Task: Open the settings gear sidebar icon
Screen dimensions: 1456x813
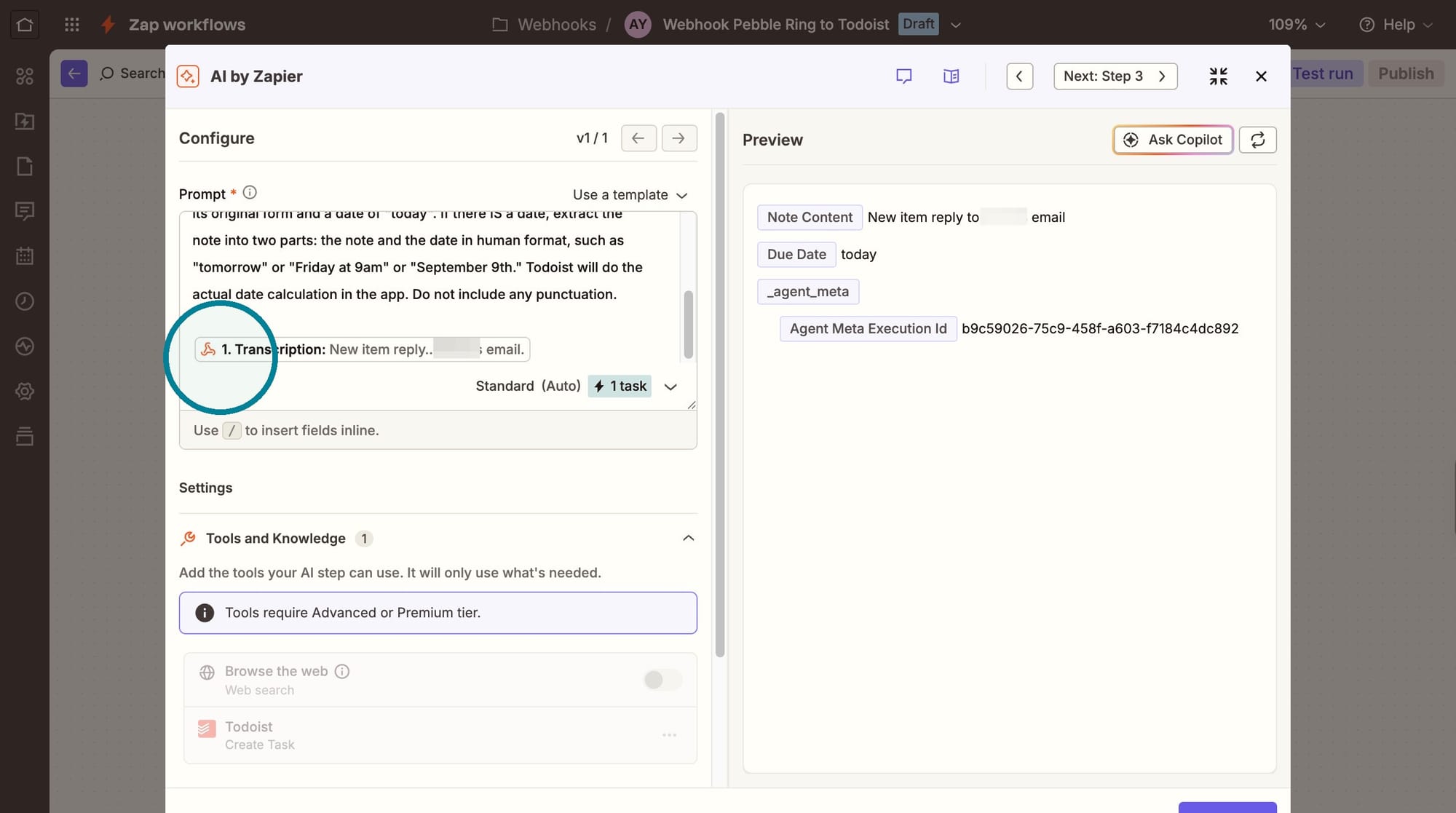Action: pos(25,392)
